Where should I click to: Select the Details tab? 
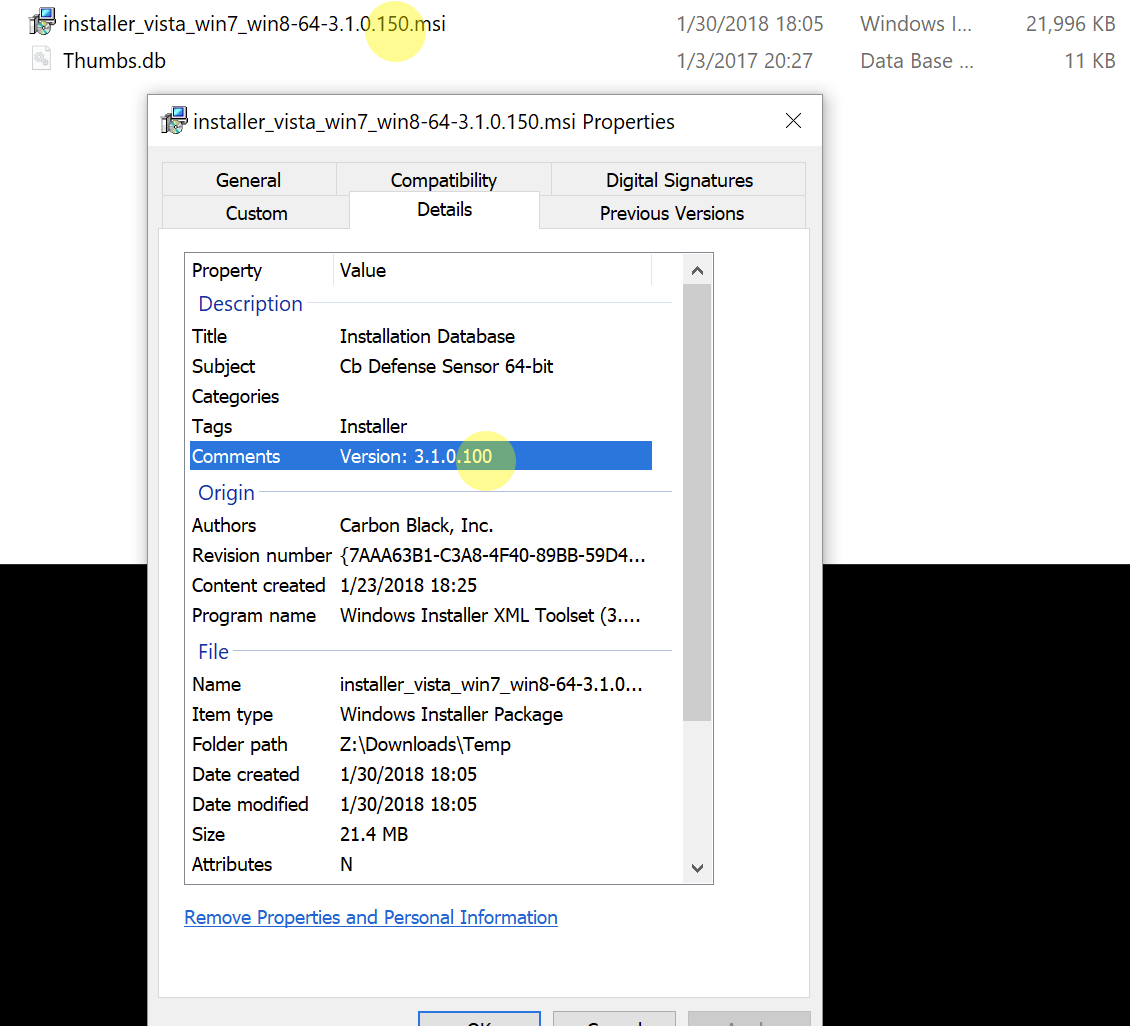click(x=444, y=210)
